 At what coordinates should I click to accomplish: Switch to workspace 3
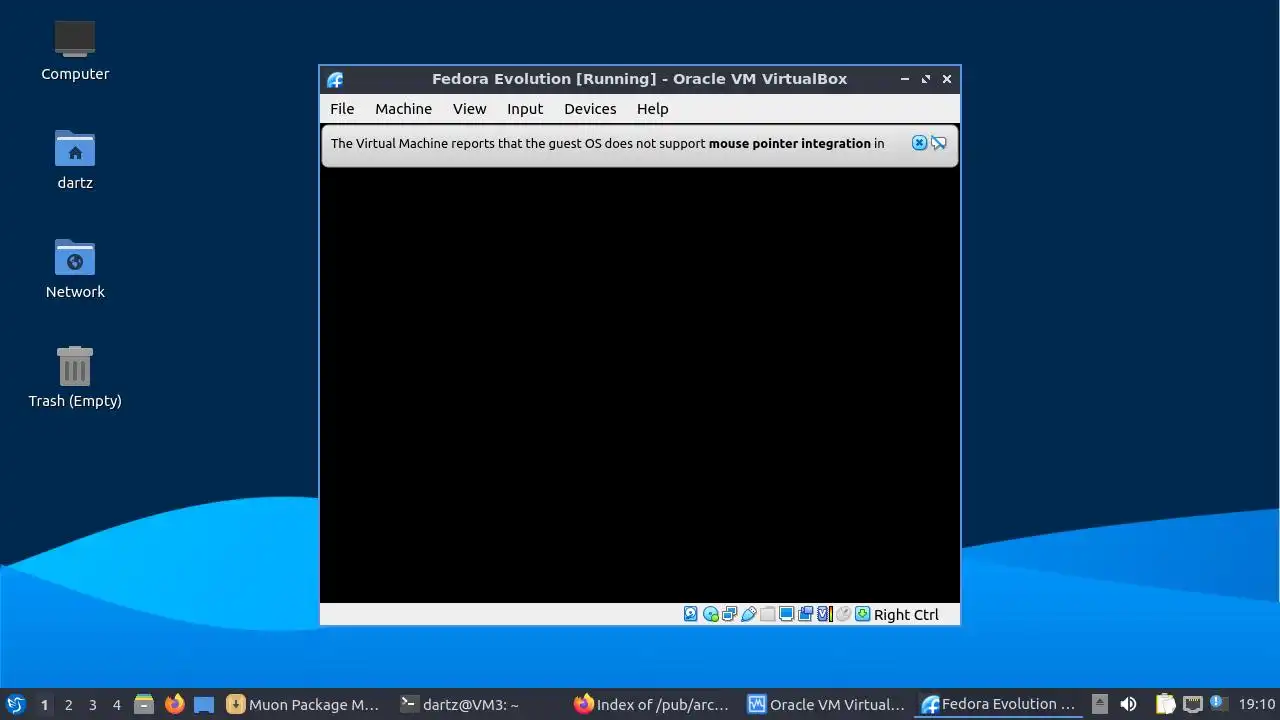click(x=92, y=705)
